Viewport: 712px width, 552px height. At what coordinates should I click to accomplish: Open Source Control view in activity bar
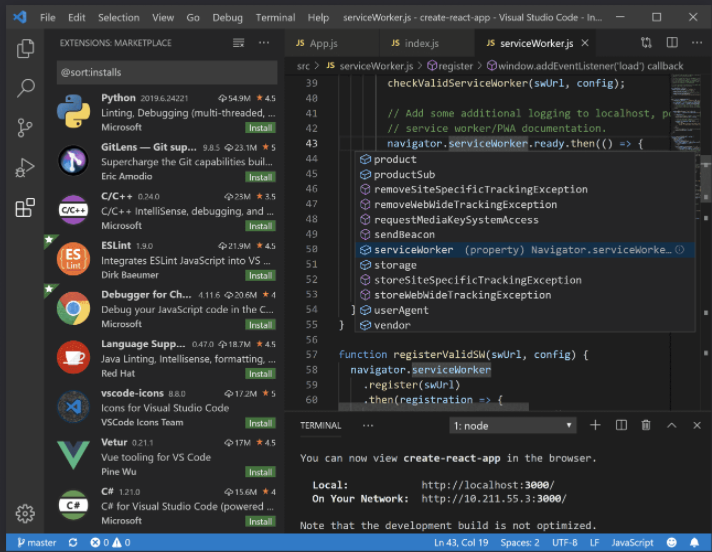coord(25,128)
